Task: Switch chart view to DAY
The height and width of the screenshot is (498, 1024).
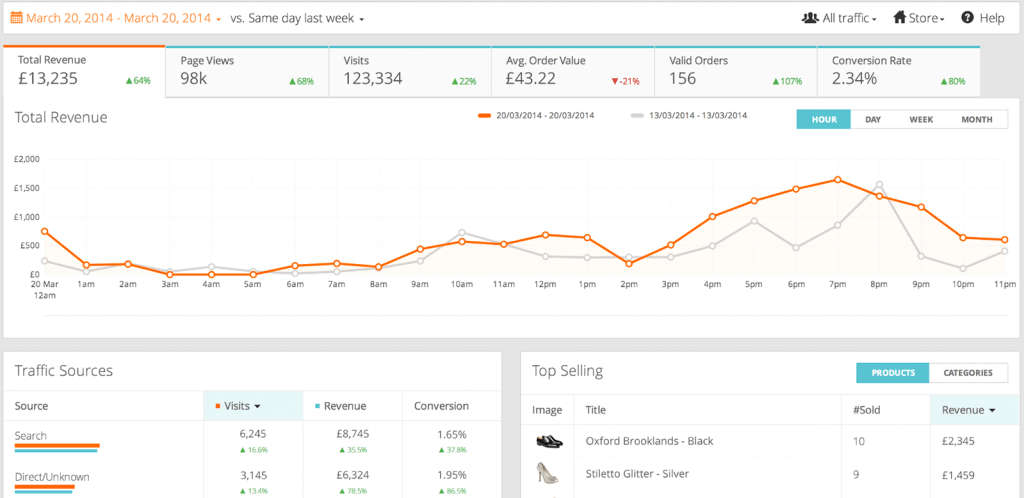Action: click(873, 119)
